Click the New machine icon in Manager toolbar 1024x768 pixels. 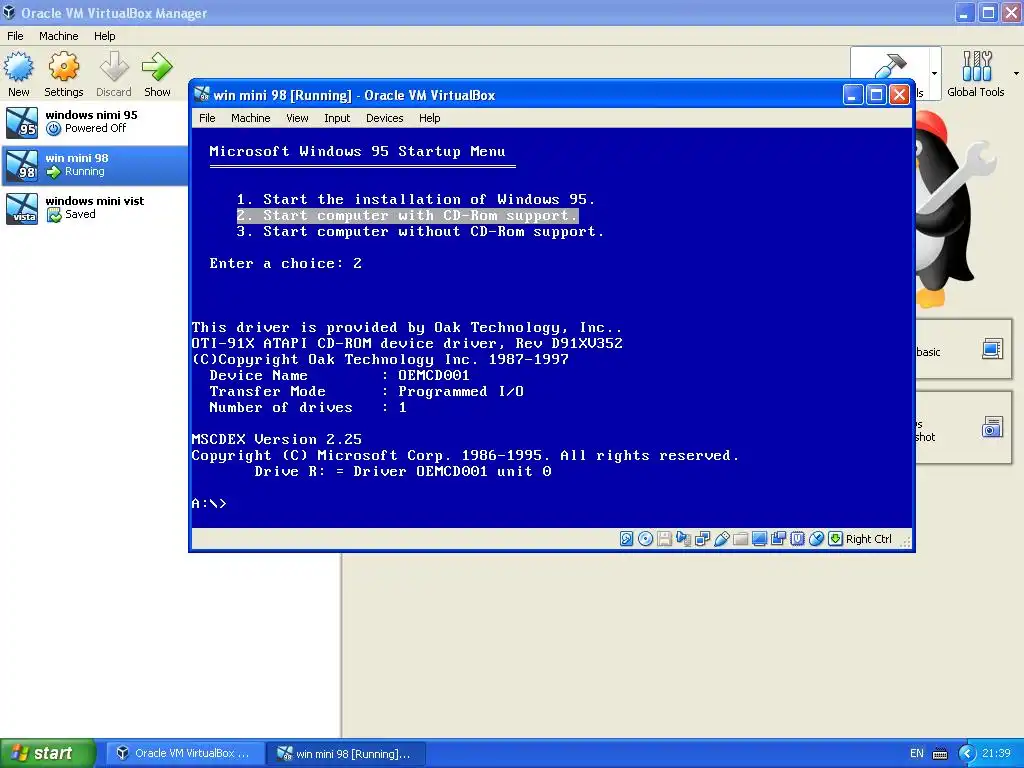tap(18, 74)
